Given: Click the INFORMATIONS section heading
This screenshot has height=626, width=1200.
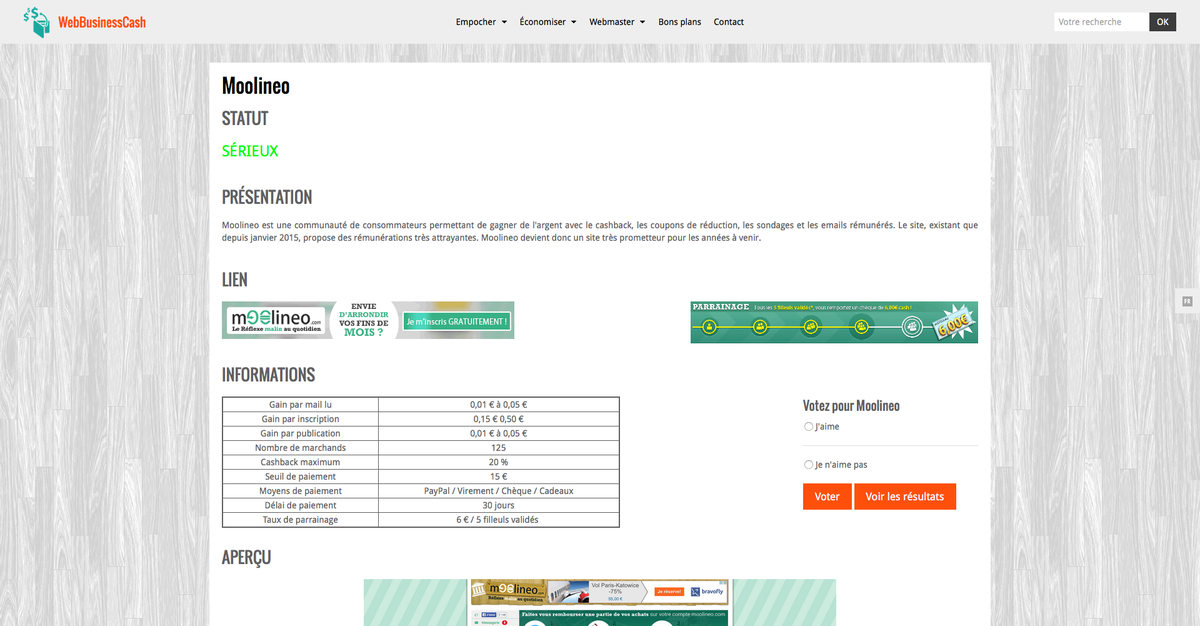Looking at the screenshot, I should point(268,375).
